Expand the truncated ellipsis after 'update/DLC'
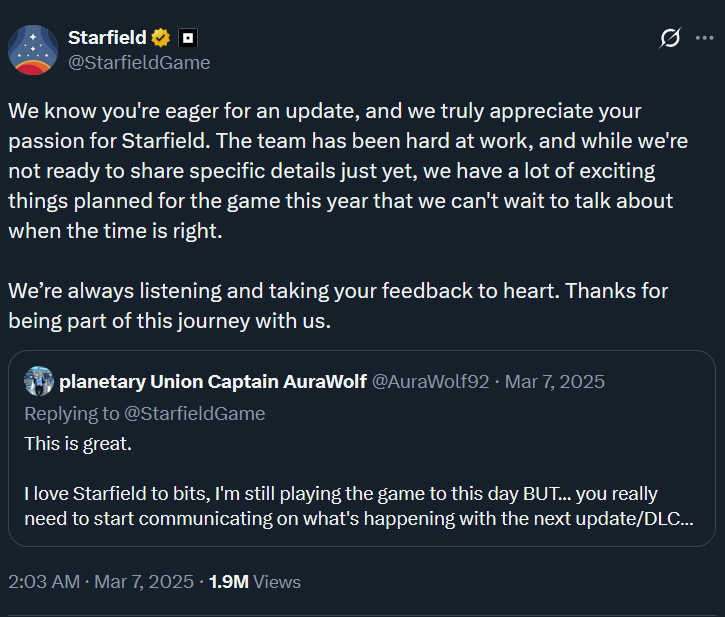The height and width of the screenshot is (617, 725). click(x=687, y=519)
